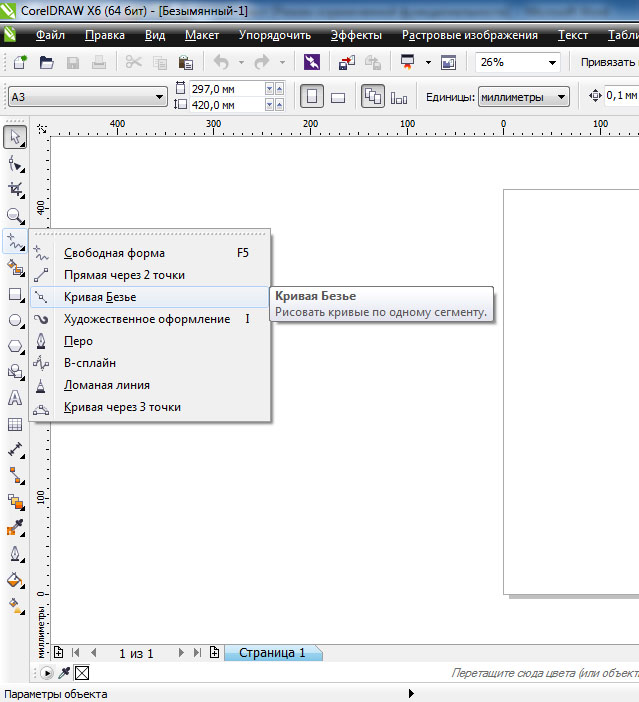Open the A3 page size dropdown

(159, 97)
